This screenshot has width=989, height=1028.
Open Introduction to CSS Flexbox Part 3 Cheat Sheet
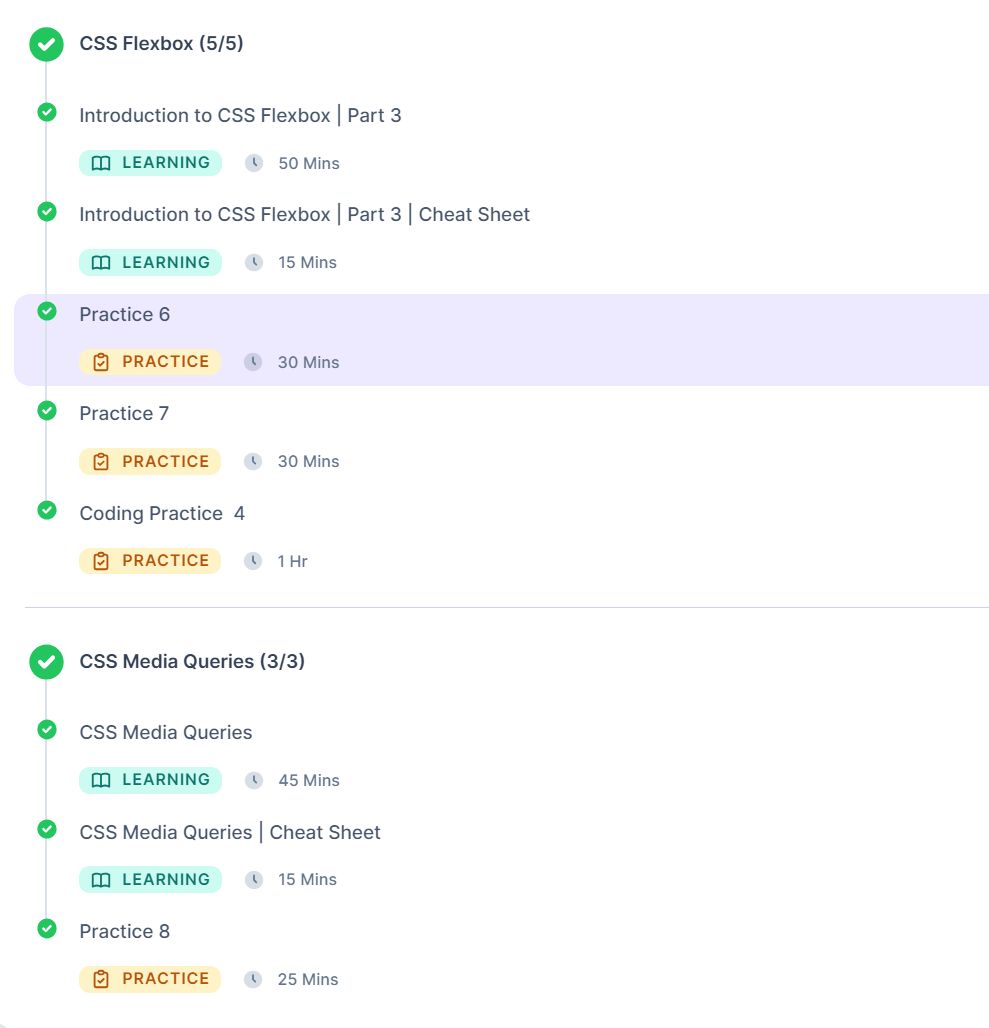tap(304, 215)
